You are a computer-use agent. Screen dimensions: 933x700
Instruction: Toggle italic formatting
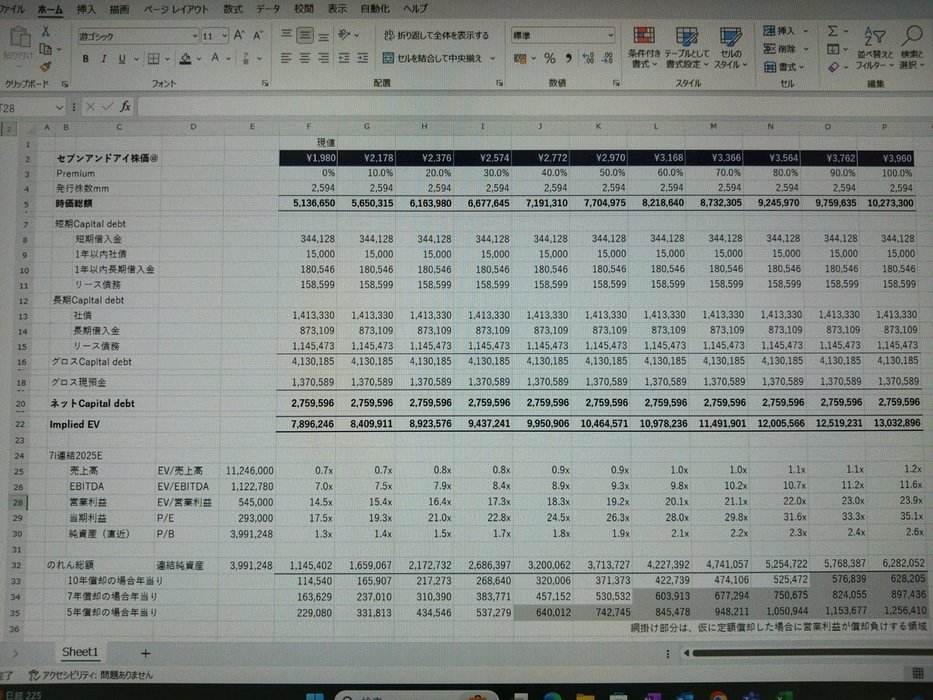click(104, 59)
